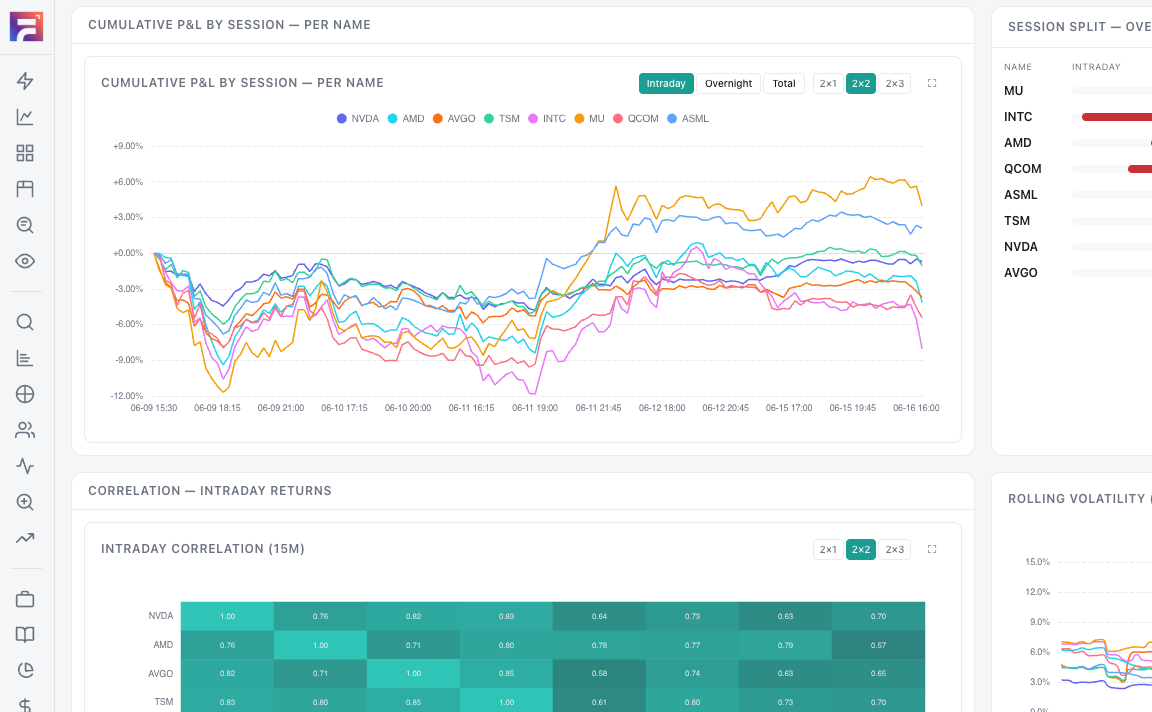
Task: Click heatmap row label AVGO
Action: click(160, 673)
